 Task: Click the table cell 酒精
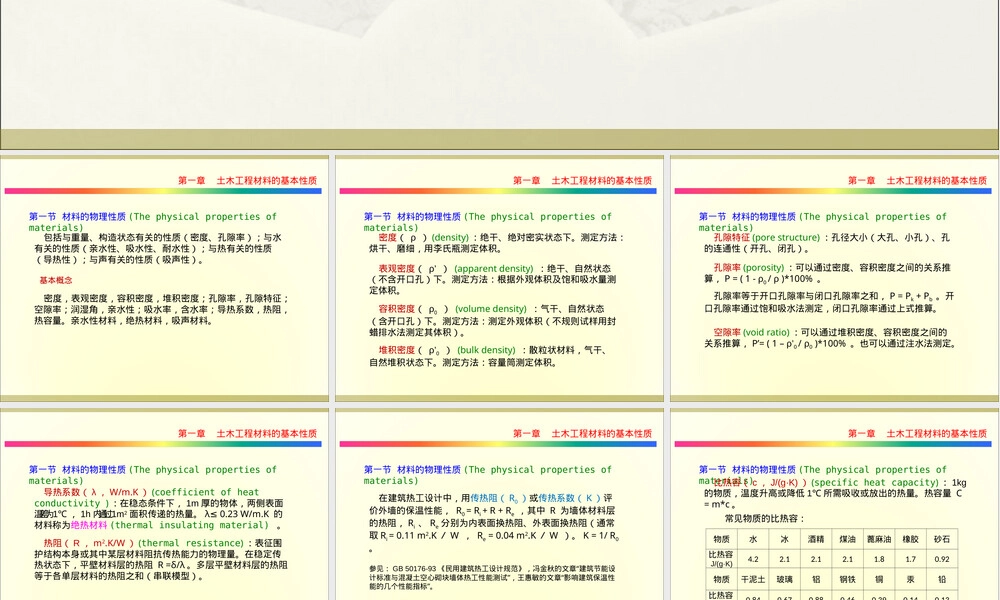click(x=816, y=539)
